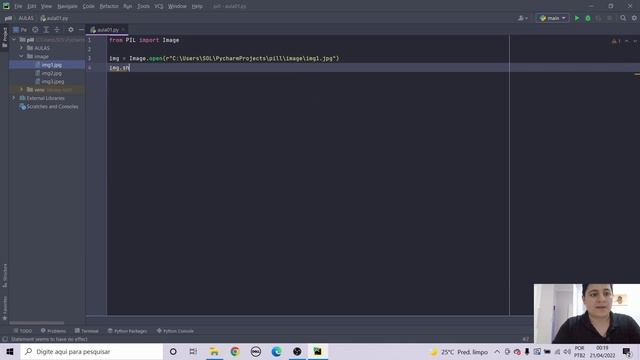This screenshot has width=640, height=360.
Task: Collapse the pill project root node
Action: pos(14,40)
